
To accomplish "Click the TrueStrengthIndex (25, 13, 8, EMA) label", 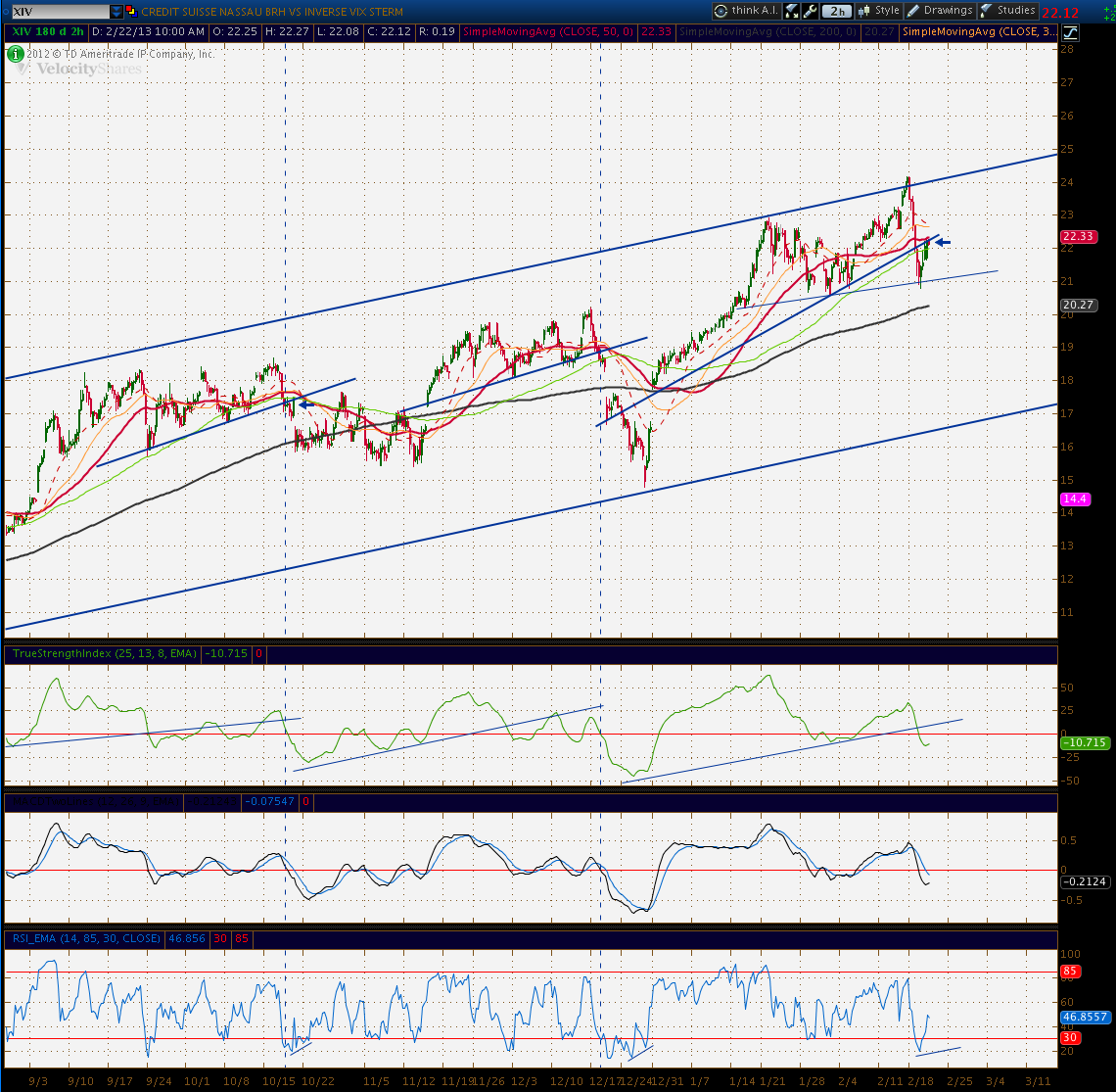I will [x=104, y=653].
